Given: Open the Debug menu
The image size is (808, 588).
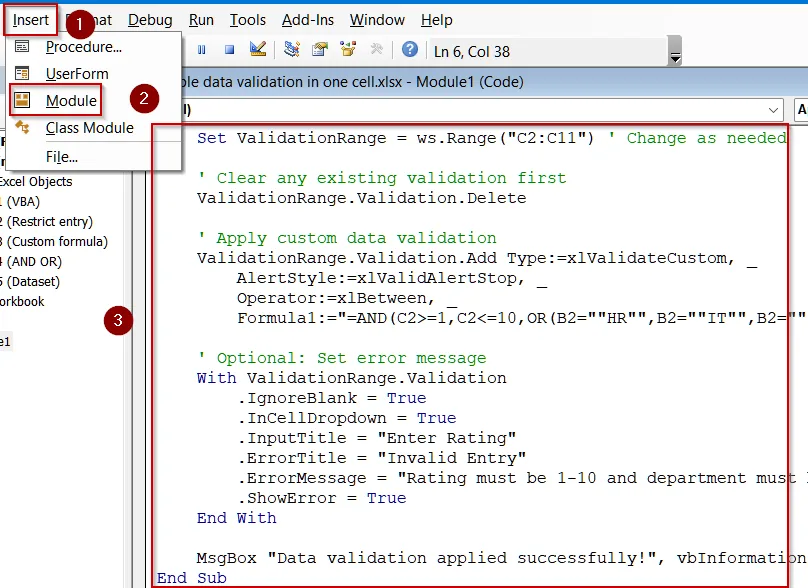Looking at the screenshot, I should tap(150, 20).
